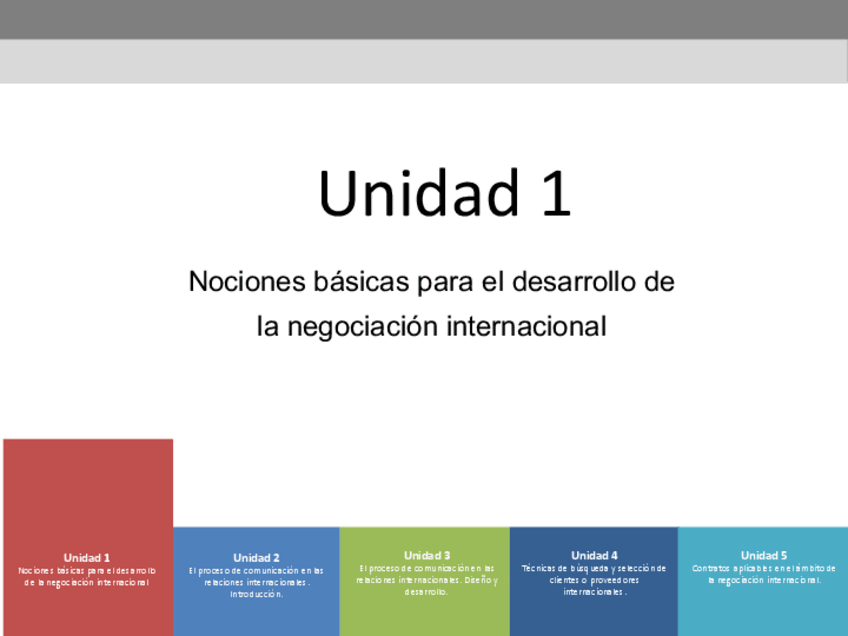Click the Nociones básicas subtitle text
The height and width of the screenshot is (636, 848).
[x=433, y=281]
